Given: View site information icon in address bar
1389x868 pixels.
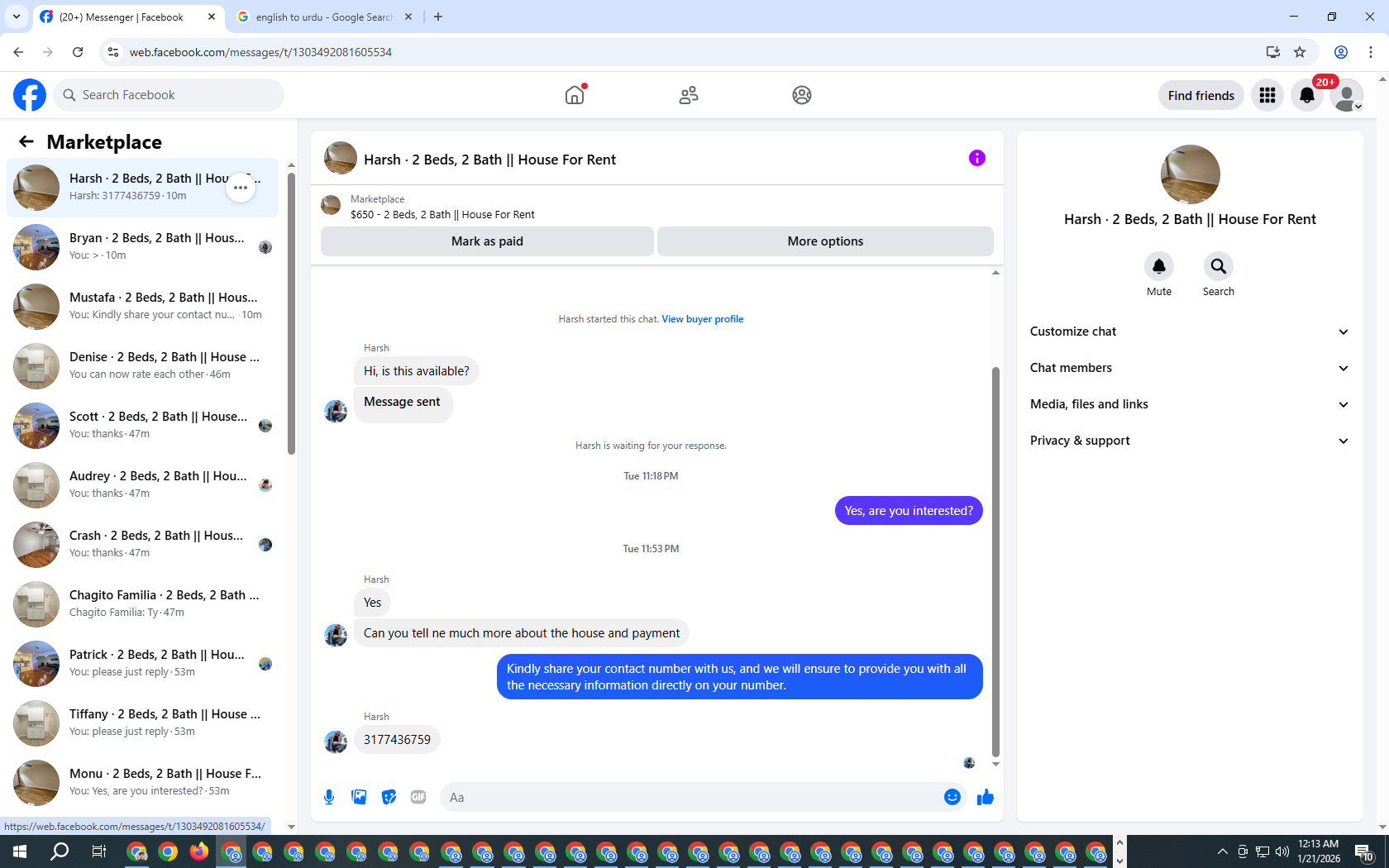Looking at the screenshot, I should [x=113, y=52].
